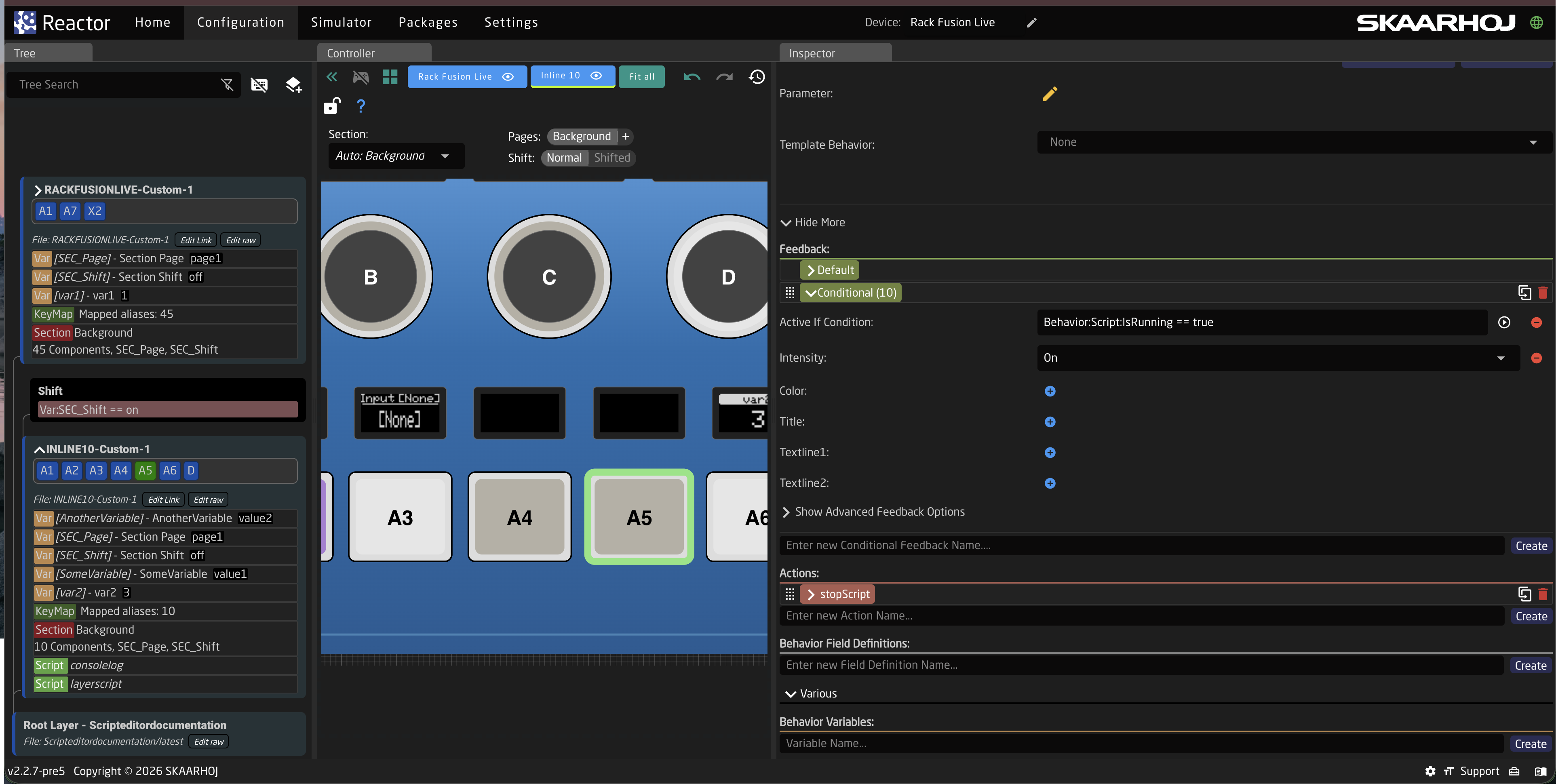Click Edit raw for INLINE10-Custom-1 file
Screen dimensions: 1556x784
[x=208, y=500]
